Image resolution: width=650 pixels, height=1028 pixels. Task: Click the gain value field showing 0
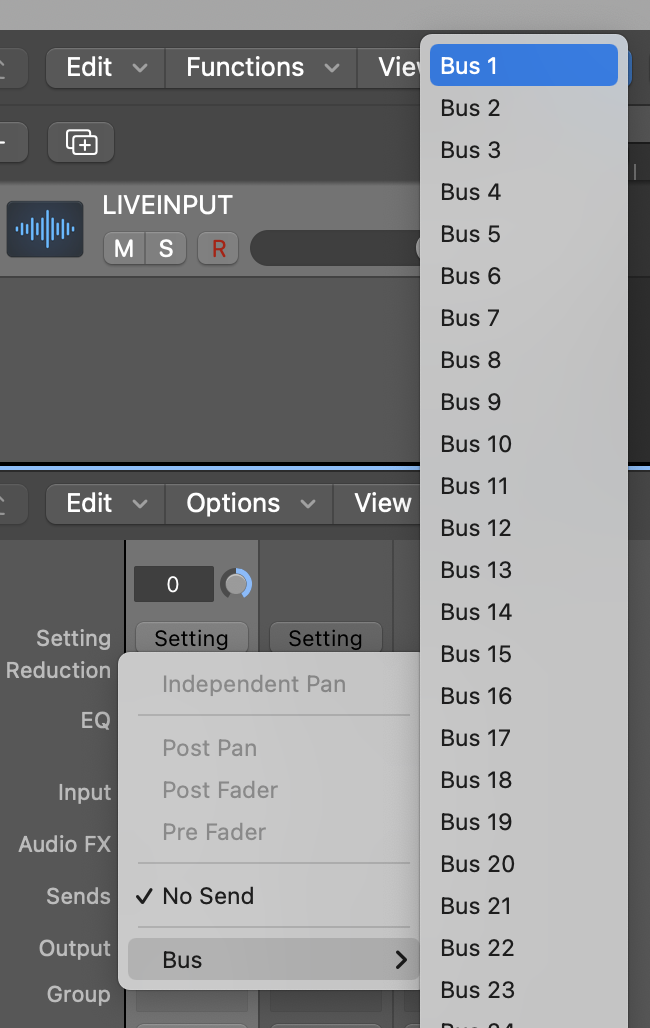pos(173,584)
